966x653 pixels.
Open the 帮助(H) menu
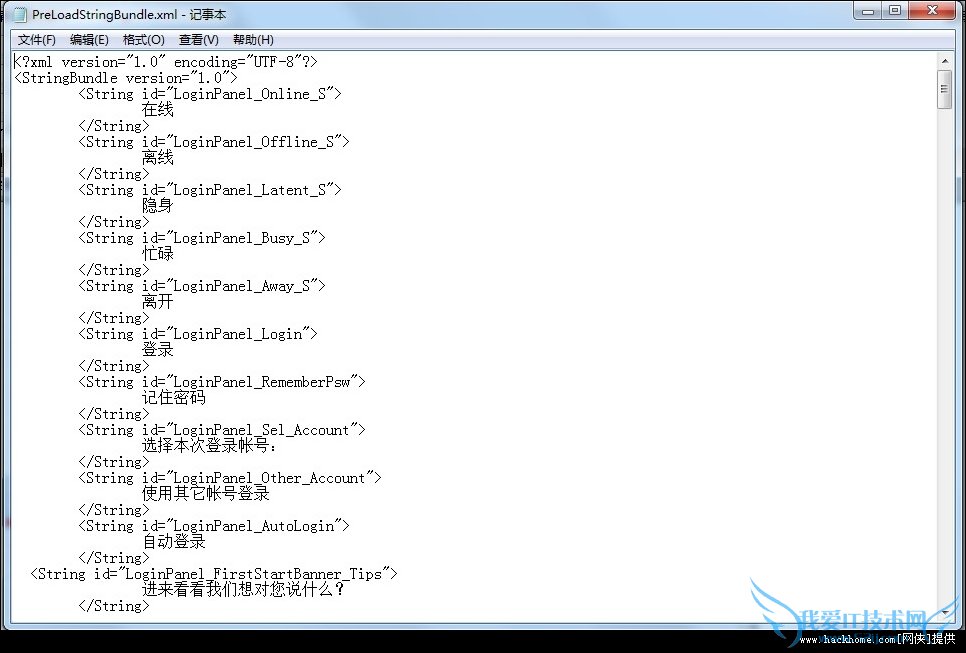[253, 40]
